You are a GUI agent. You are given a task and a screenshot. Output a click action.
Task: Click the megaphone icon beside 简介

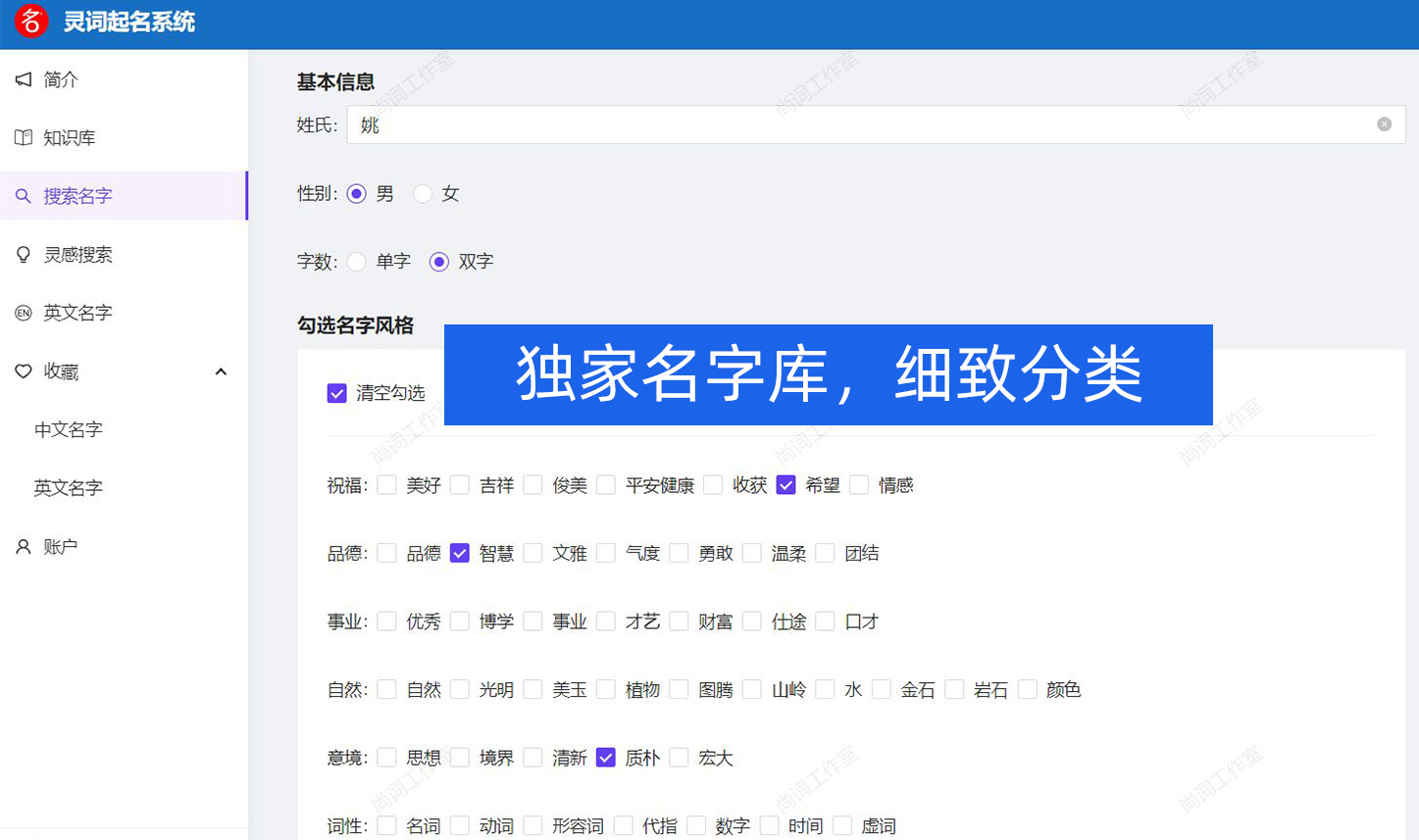click(24, 79)
